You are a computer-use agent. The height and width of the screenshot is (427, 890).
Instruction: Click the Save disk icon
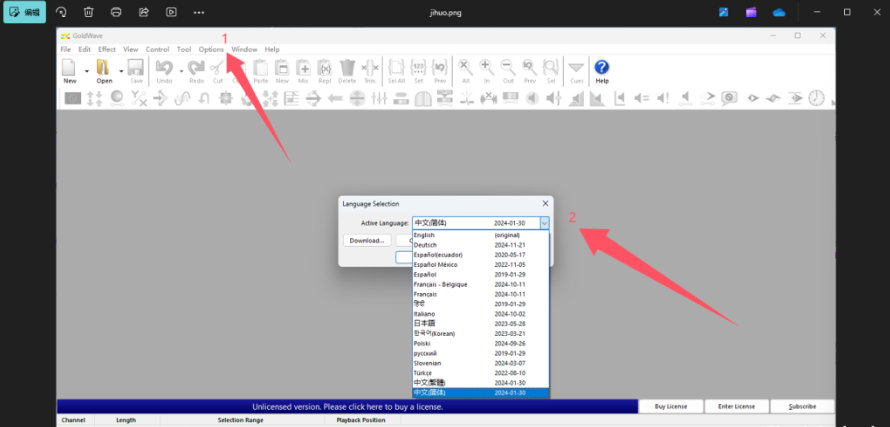click(135, 68)
